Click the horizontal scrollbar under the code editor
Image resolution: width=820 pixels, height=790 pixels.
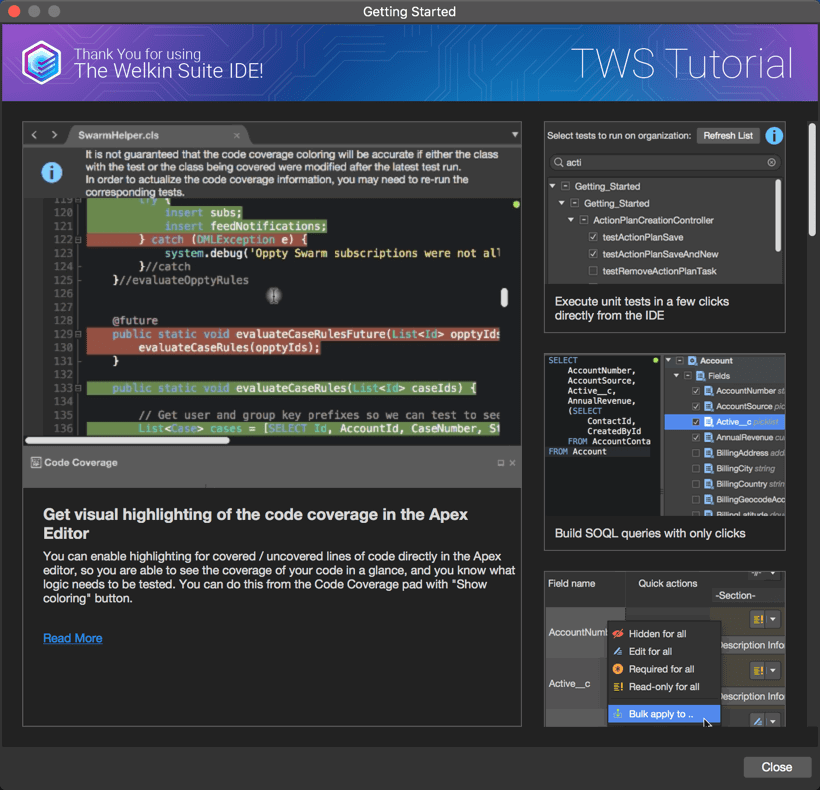point(127,440)
